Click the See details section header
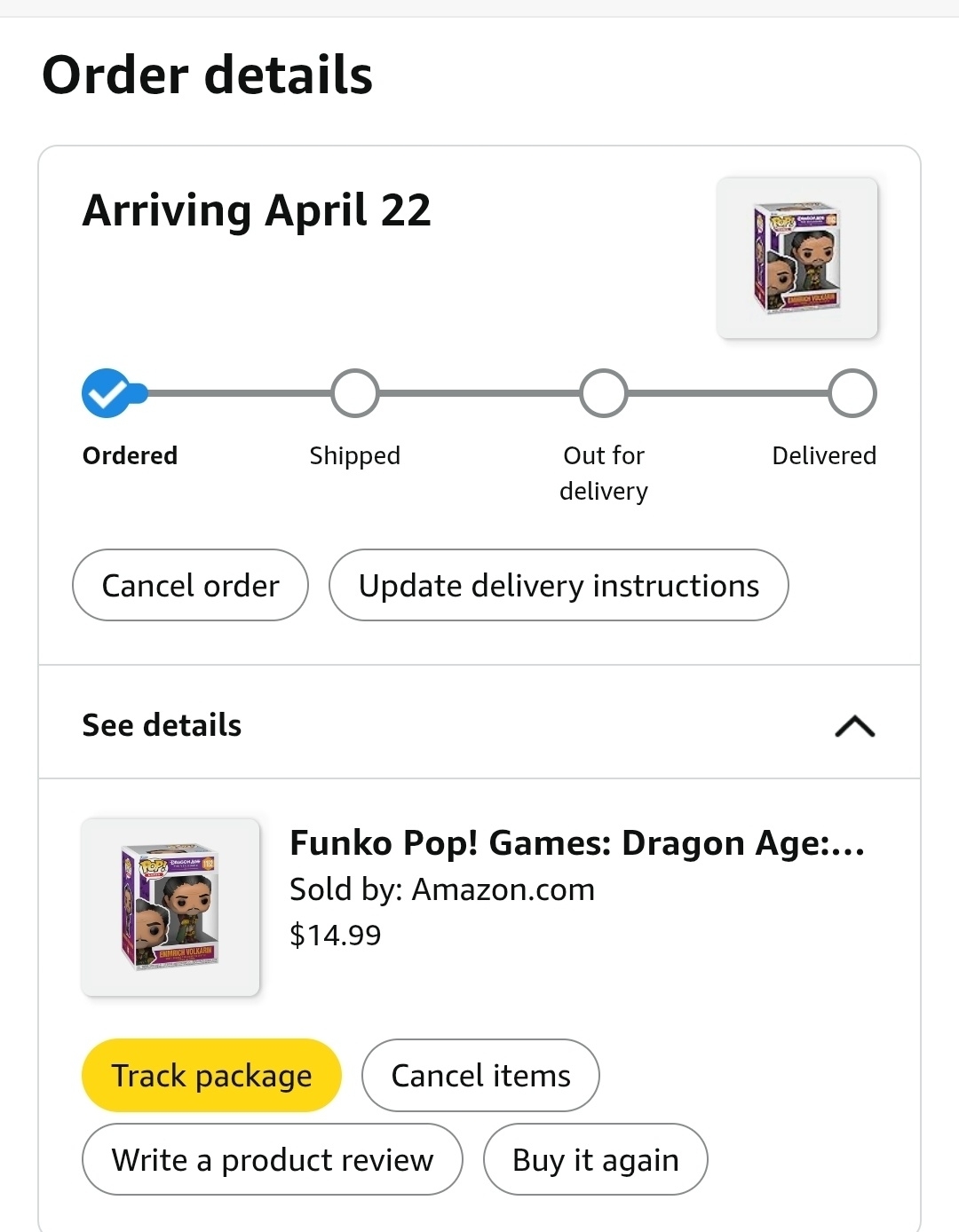This screenshot has width=959, height=1232. point(162,725)
